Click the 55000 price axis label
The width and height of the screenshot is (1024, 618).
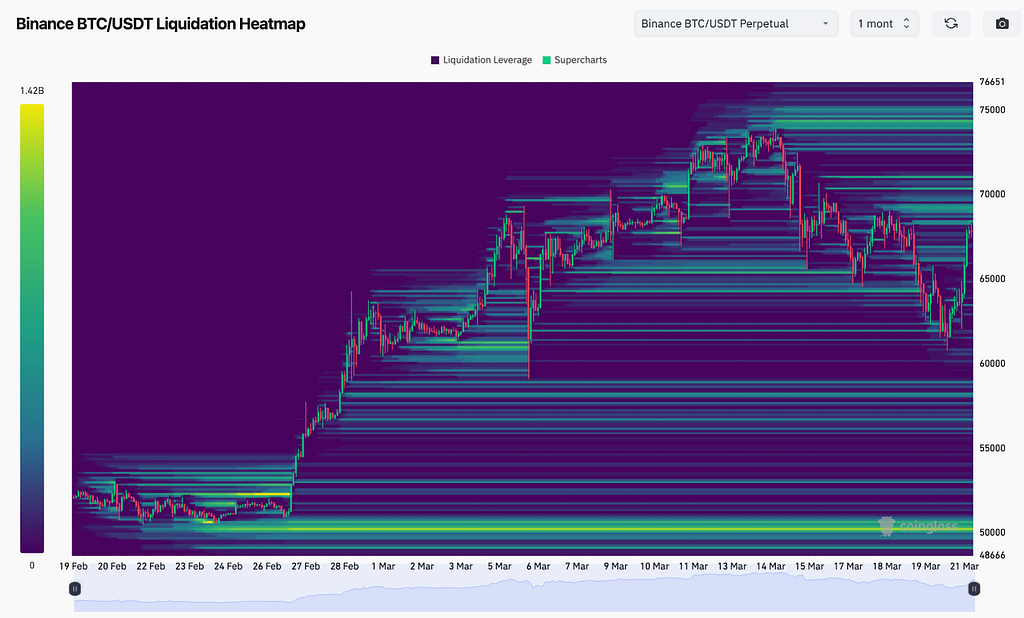(x=992, y=448)
